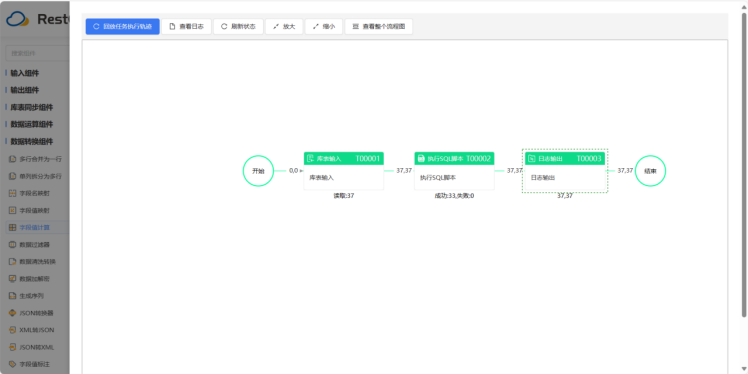Click the 库表输入 node body
This screenshot has width=748, height=374.
pyautogui.click(x=343, y=177)
